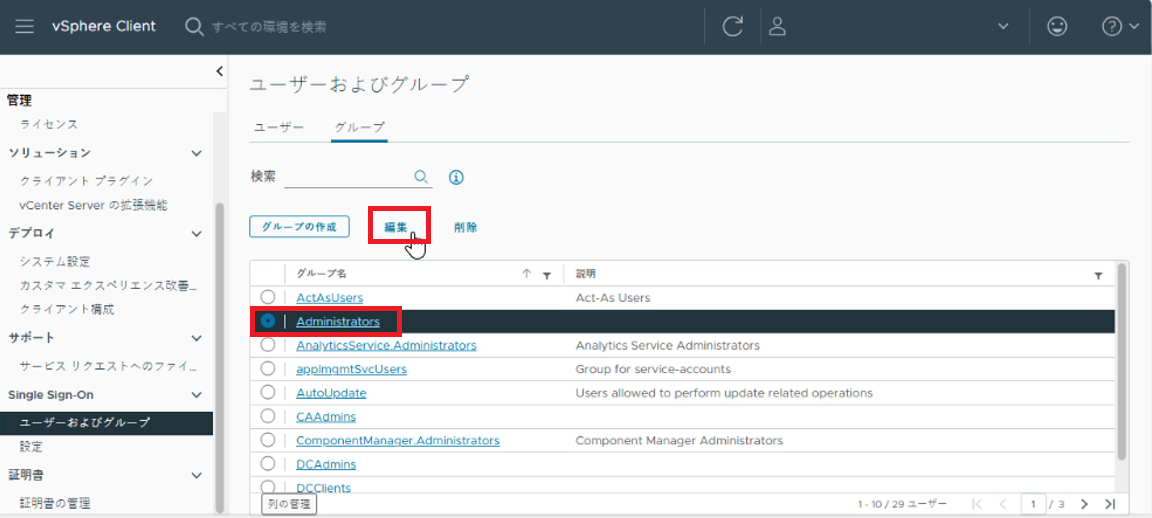
Task: Open the DCAdmins group link
Action: pyautogui.click(x=326, y=464)
